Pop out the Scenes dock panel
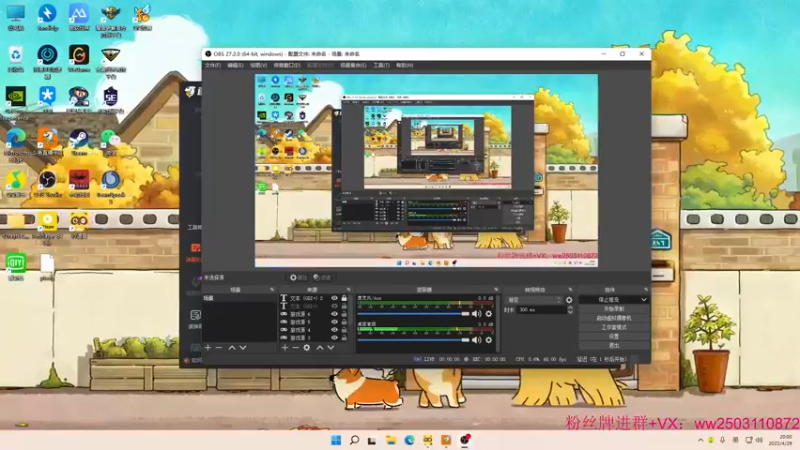This screenshot has width=800, height=450. coord(272,290)
